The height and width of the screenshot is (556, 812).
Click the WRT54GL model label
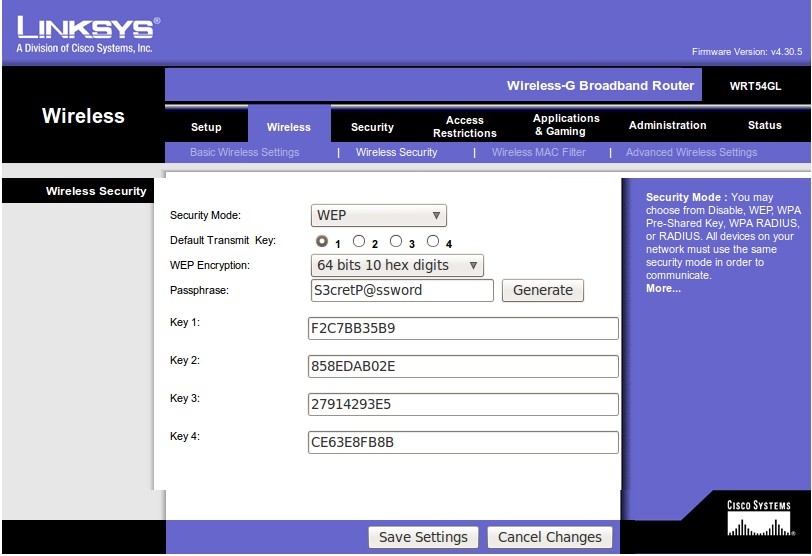(x=755, y=86)
